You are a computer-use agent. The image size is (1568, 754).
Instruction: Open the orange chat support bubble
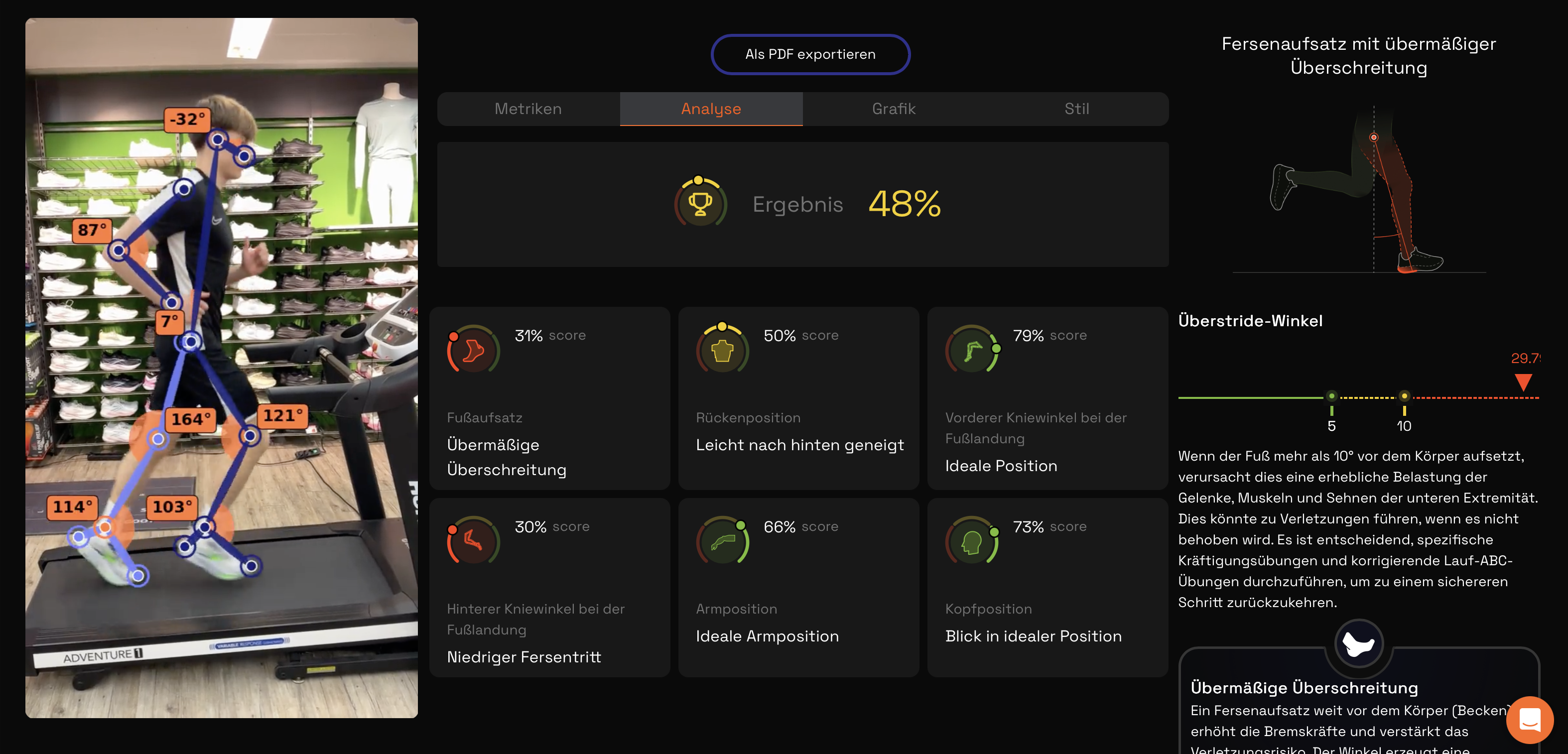pyautogui.click(x=1529, y=720)
